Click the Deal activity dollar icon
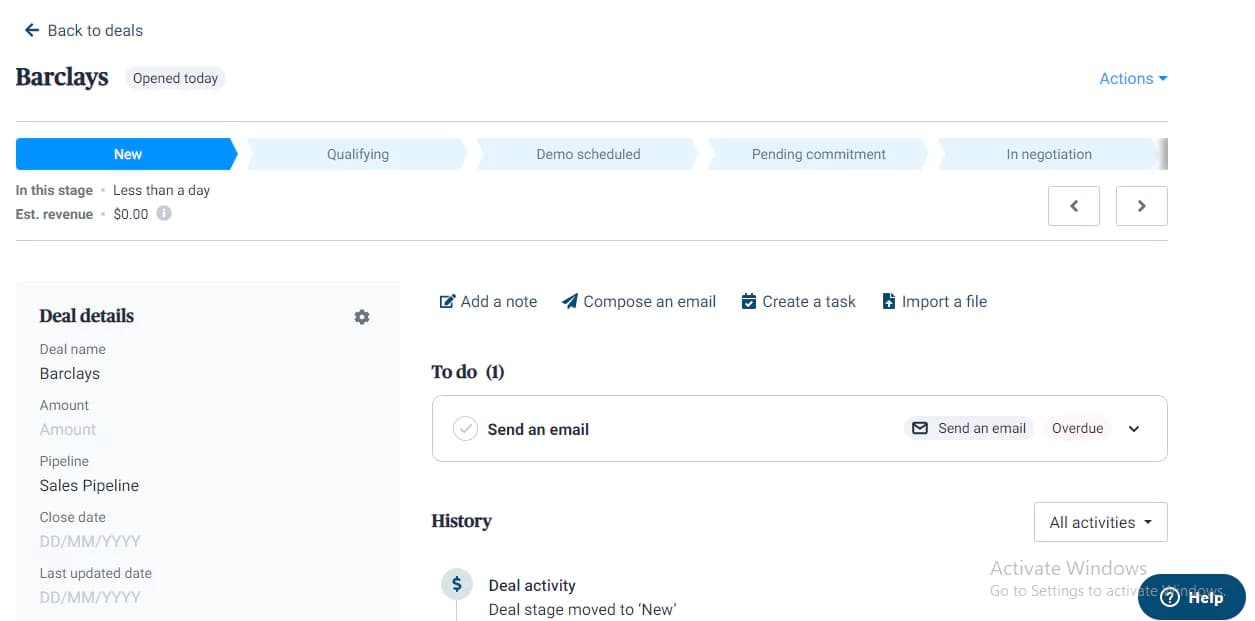 point(457,584)
